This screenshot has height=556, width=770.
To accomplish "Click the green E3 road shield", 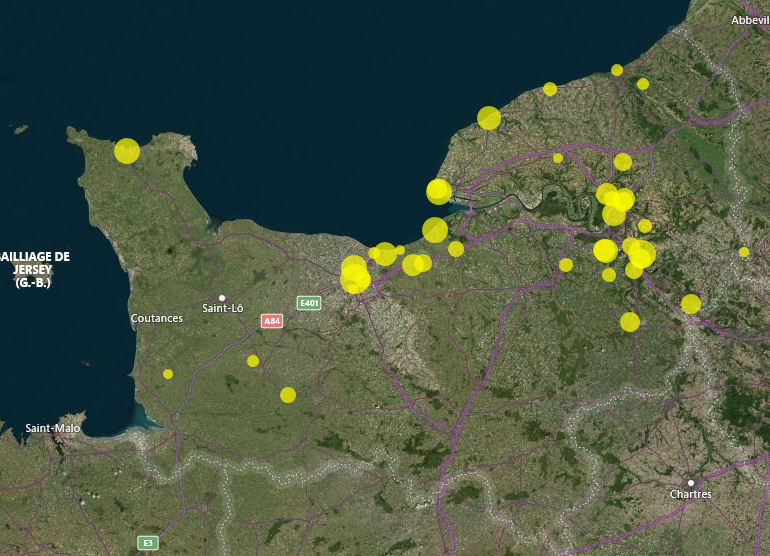I will coord(148,543).
